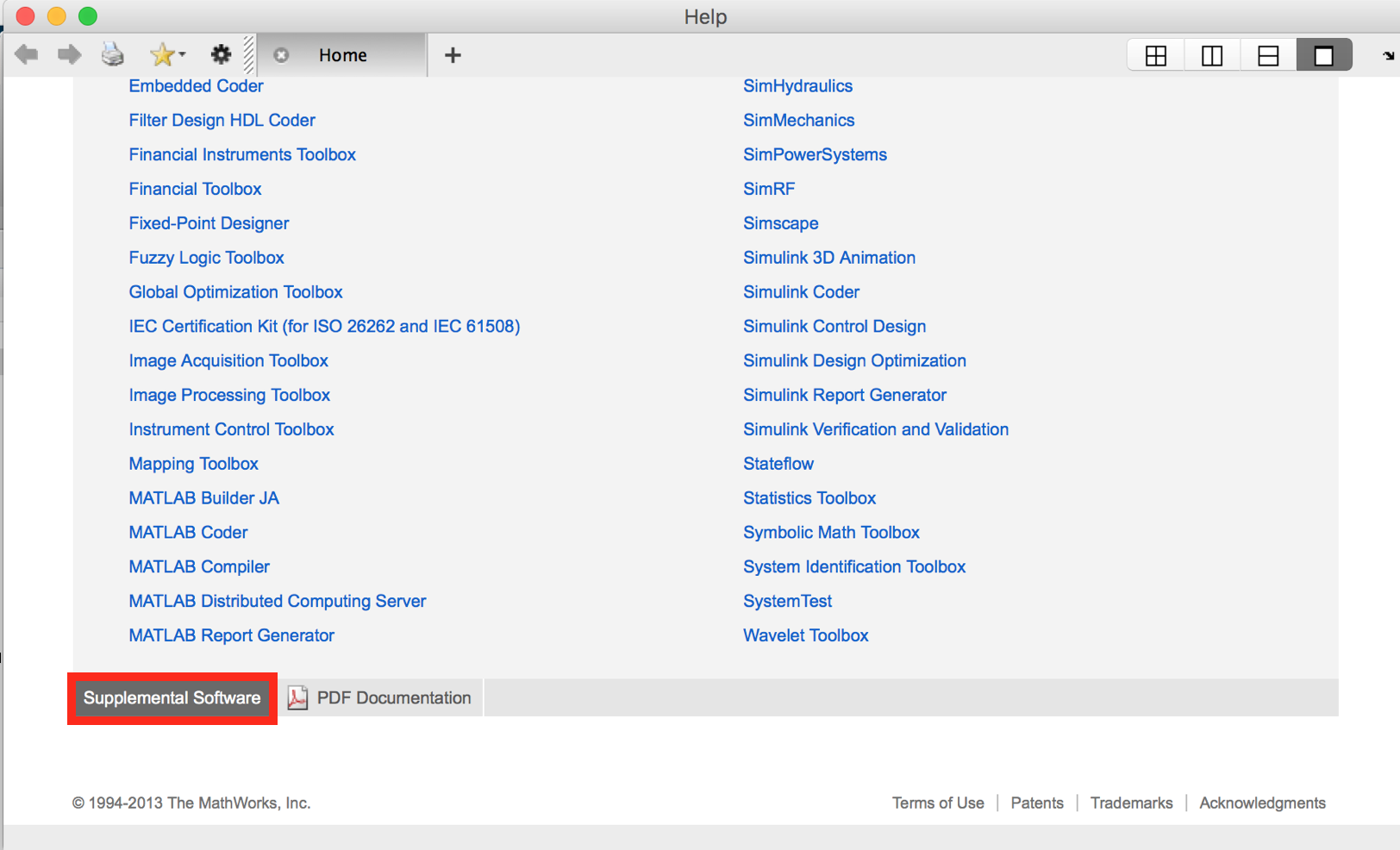The image size is (1400, 850).
Task: Open MATLAB Compiler link
Action: [x=199, y=567]
